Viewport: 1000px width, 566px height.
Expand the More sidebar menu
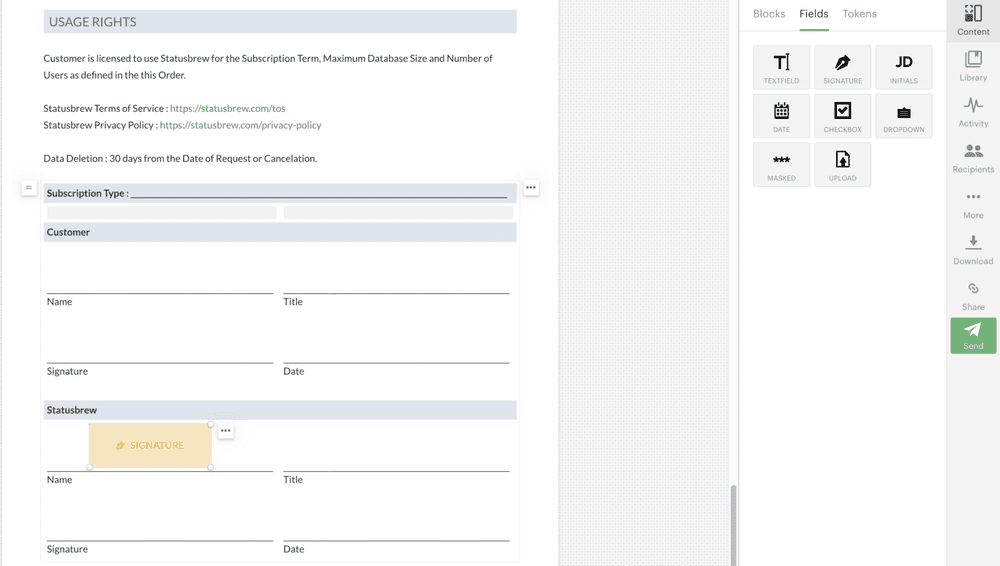tap(973, 204)
